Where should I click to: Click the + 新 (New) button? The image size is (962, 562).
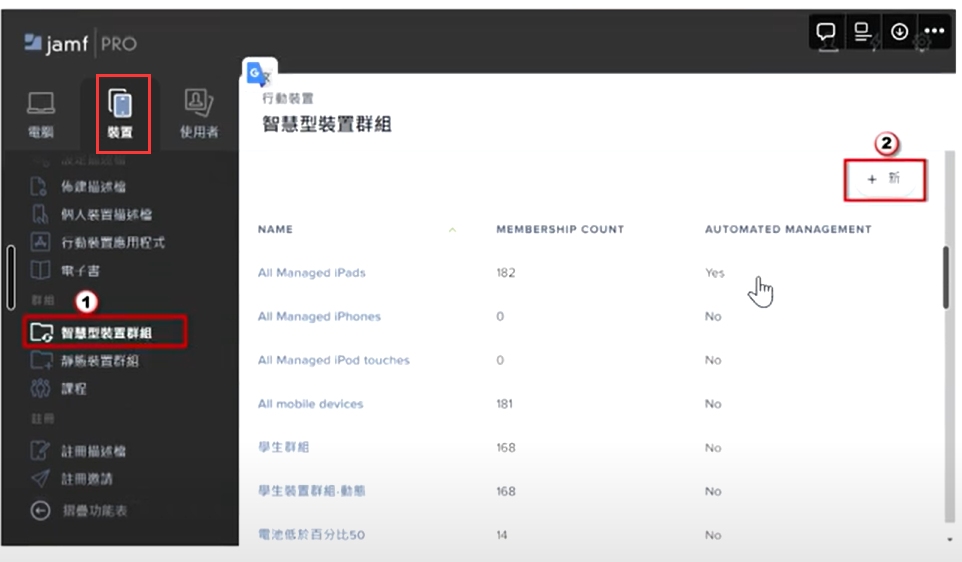point(885,180)
